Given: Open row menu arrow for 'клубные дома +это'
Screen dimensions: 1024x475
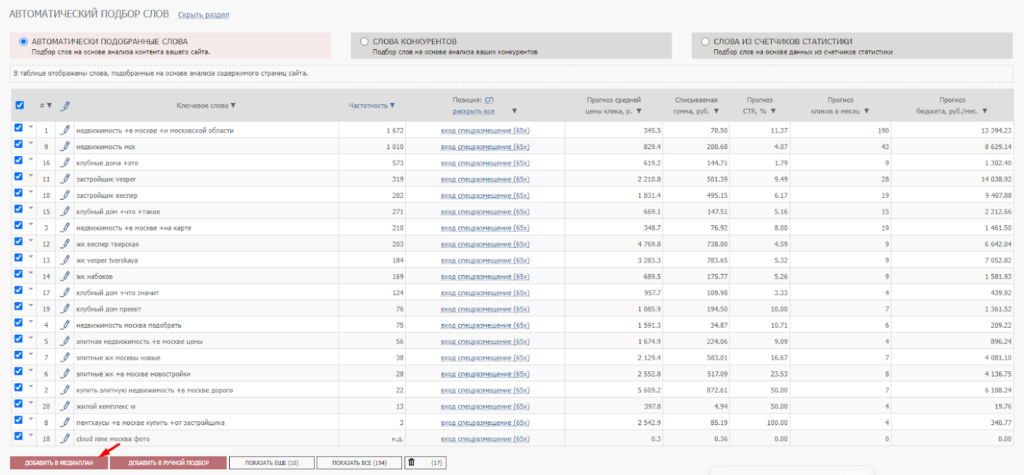Looking at the screenshot, I should tap(30, 160).
